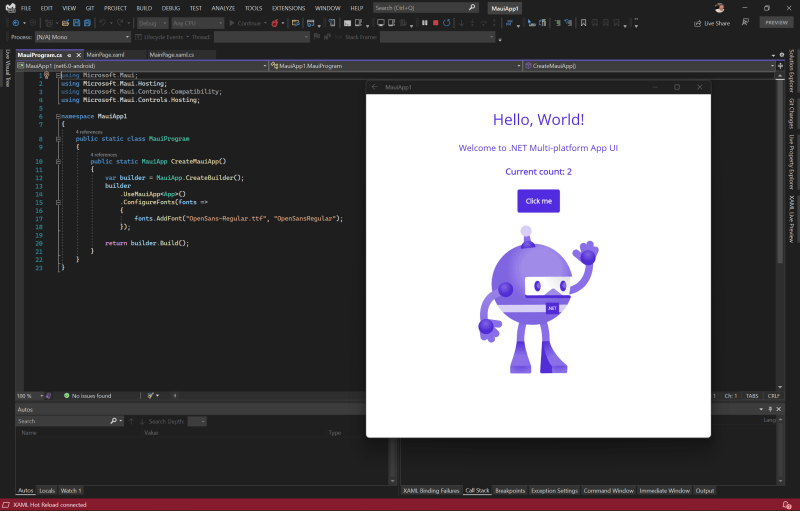Click the top search box (Ctrl+Q)
Image resolution: width=800 pixels, height=511 pixels.
[x=426, y=8]
